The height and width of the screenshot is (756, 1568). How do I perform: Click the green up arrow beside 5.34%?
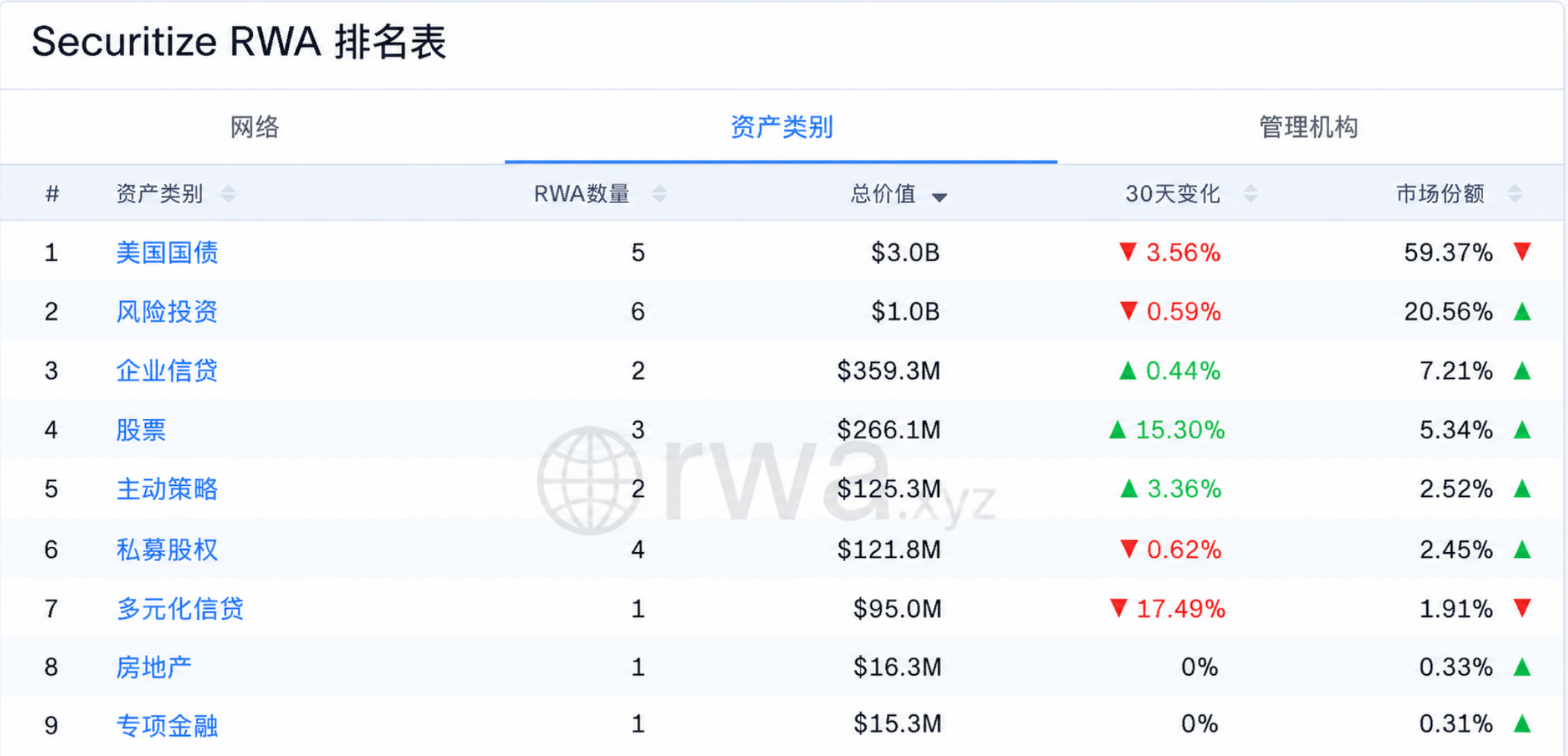click(1523, 429)
